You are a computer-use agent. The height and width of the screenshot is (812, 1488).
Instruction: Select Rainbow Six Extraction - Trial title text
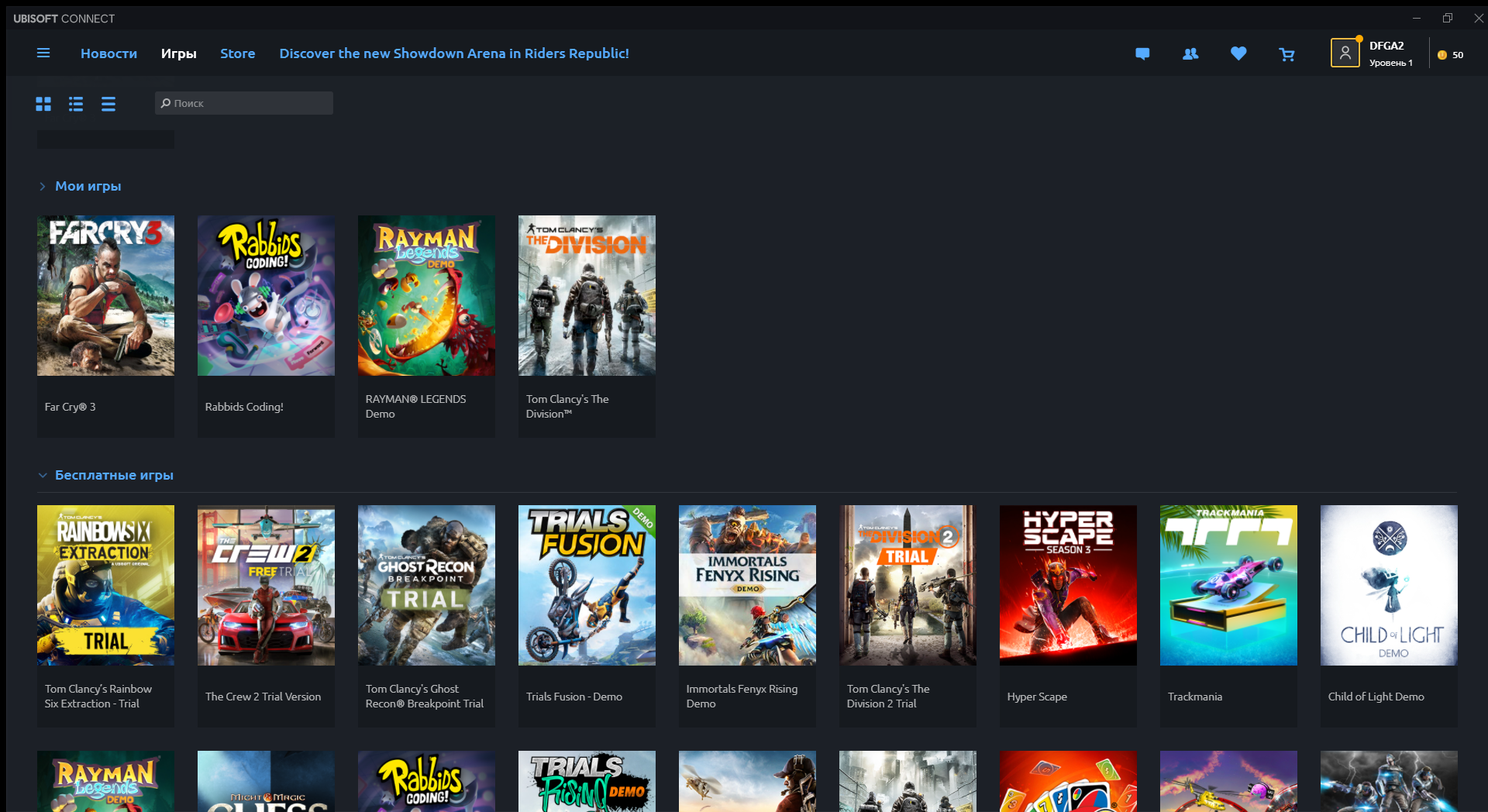click(x=98, y=697)
